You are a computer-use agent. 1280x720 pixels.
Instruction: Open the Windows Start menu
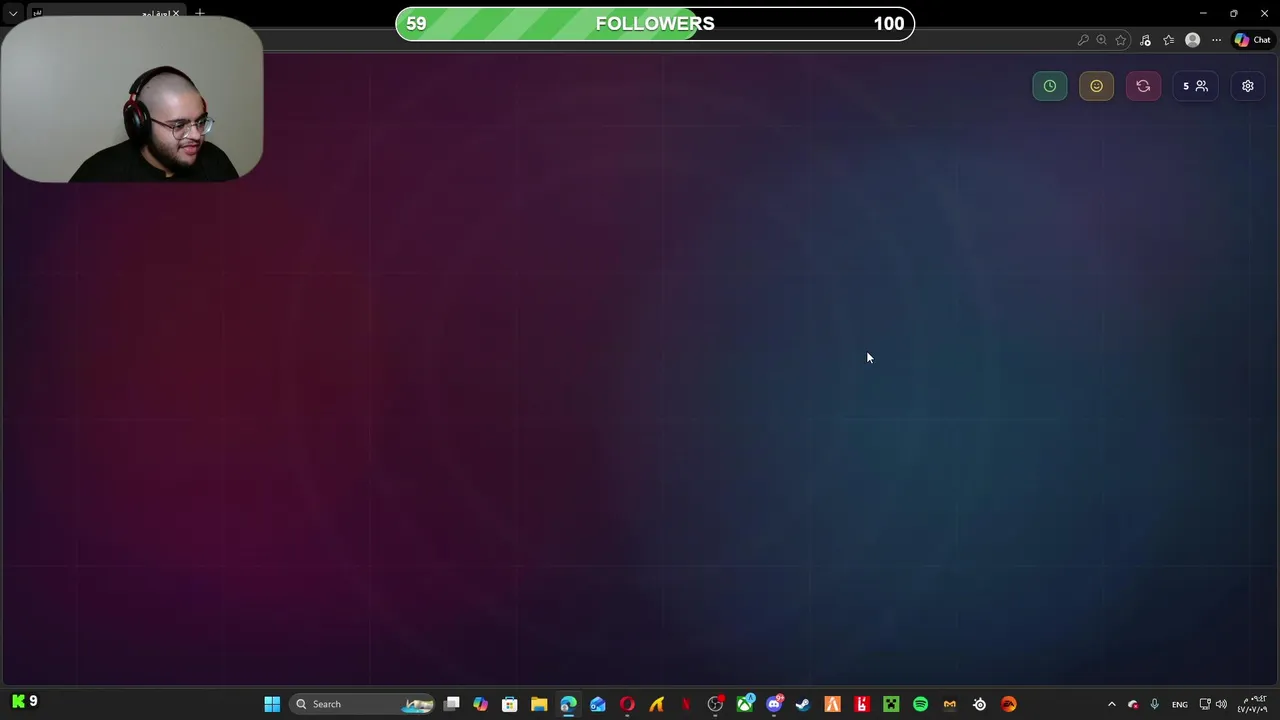click(272, 704)
